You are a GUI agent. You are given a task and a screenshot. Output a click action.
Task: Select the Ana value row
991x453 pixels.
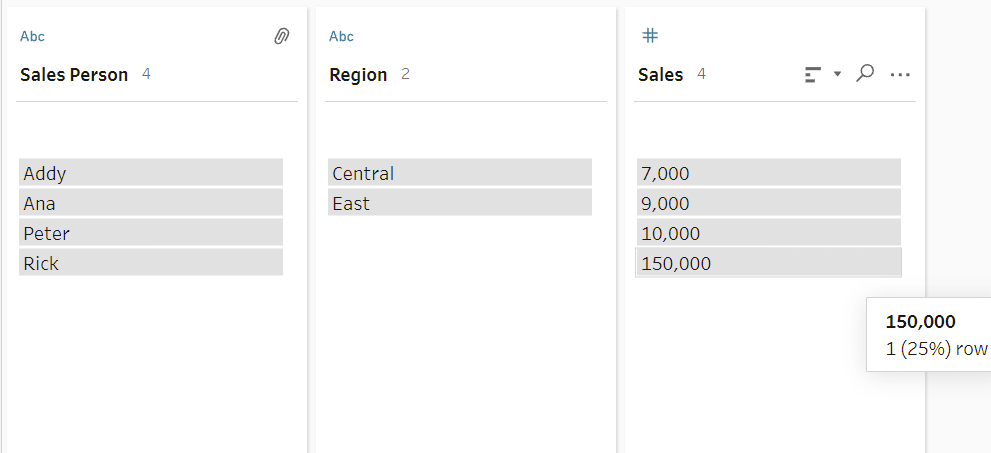(150, 203)
